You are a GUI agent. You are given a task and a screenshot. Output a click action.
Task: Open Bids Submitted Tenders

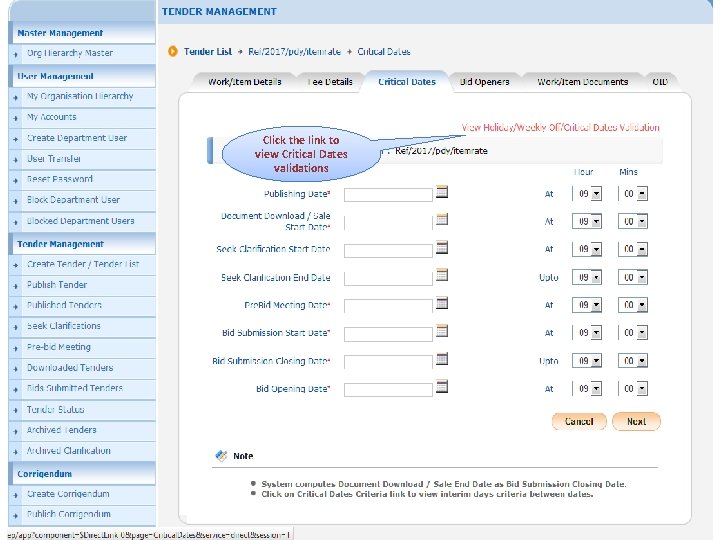[x=74, y=388]
